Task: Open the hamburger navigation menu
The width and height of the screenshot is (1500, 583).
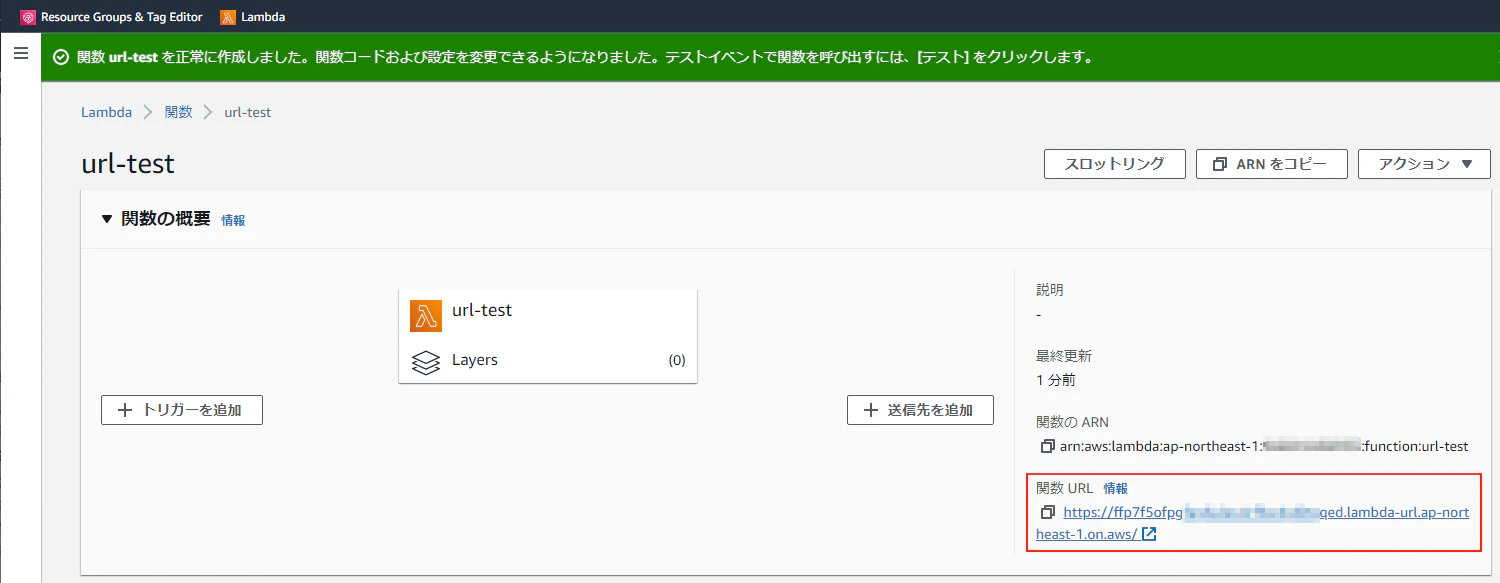Action: pos(20,53)
